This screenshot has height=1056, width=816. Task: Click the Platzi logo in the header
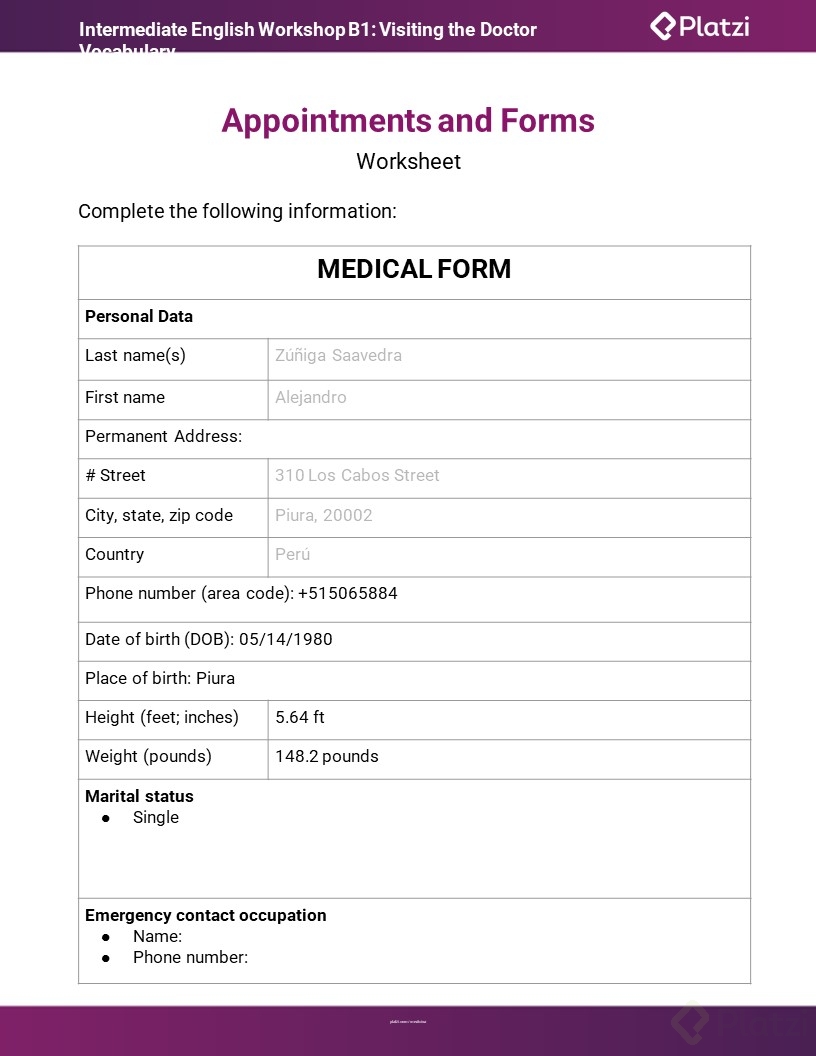(x=699, y=26)
